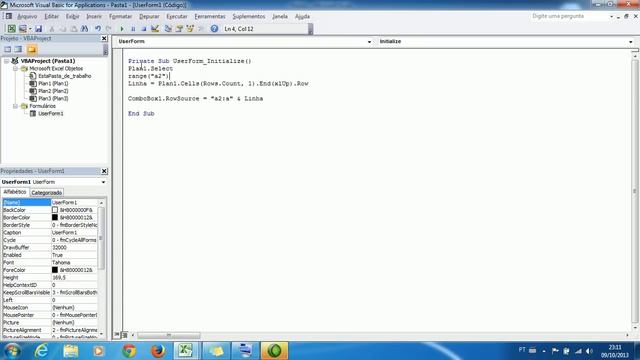Image resolution: width=640 pixels, height=360 pixels.
Task: Click the Excel taskbar button
Action: point(186,351)
